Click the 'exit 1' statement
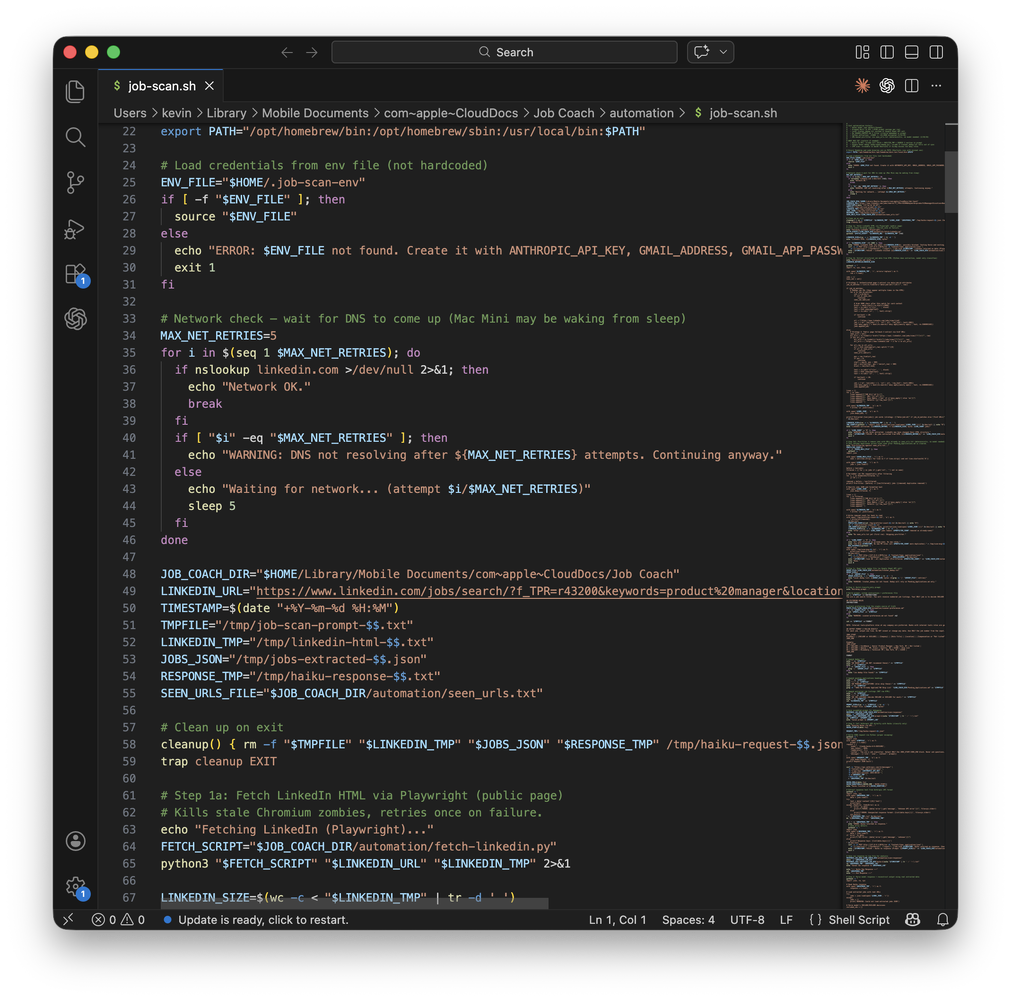 point(195,268)
